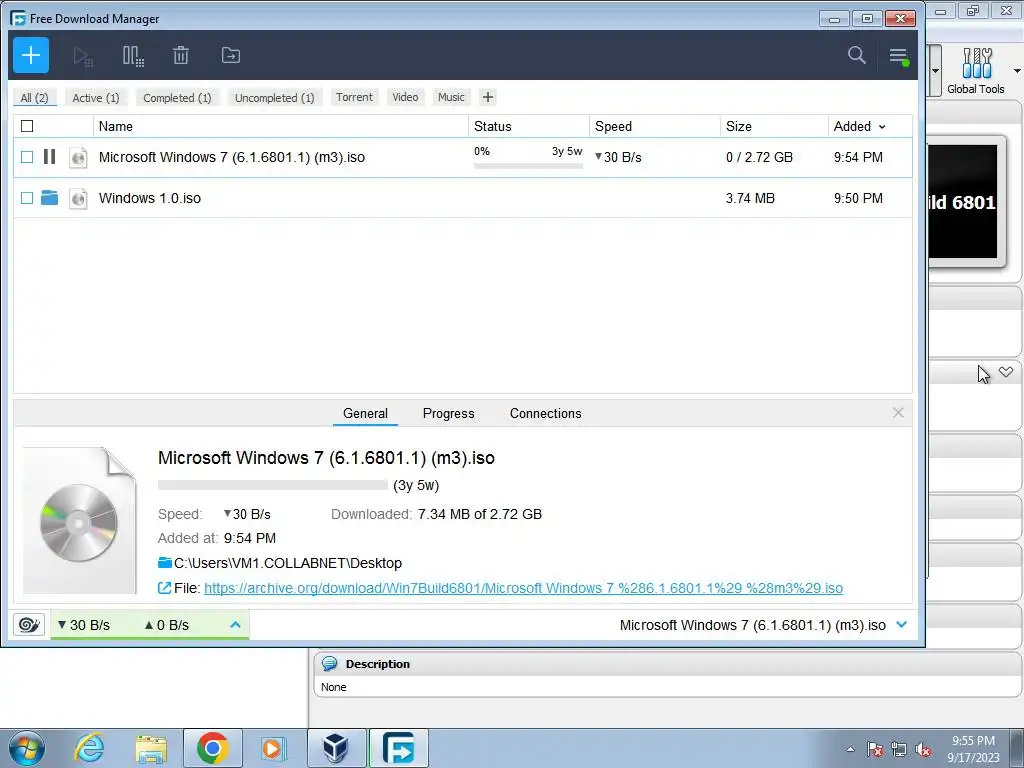Launch Internet Explorer from taskbar

coord(89,748)
